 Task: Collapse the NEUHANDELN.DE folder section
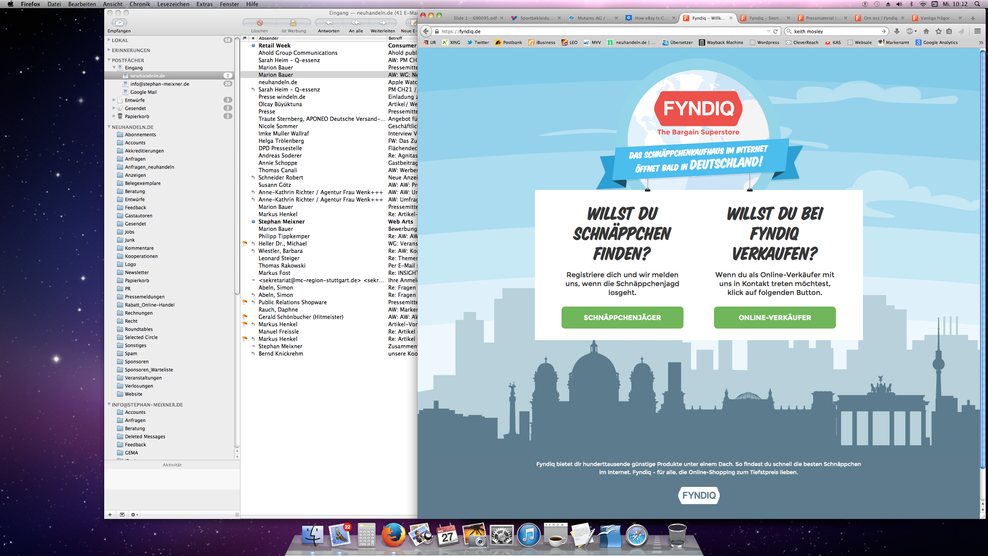(108, 127)
